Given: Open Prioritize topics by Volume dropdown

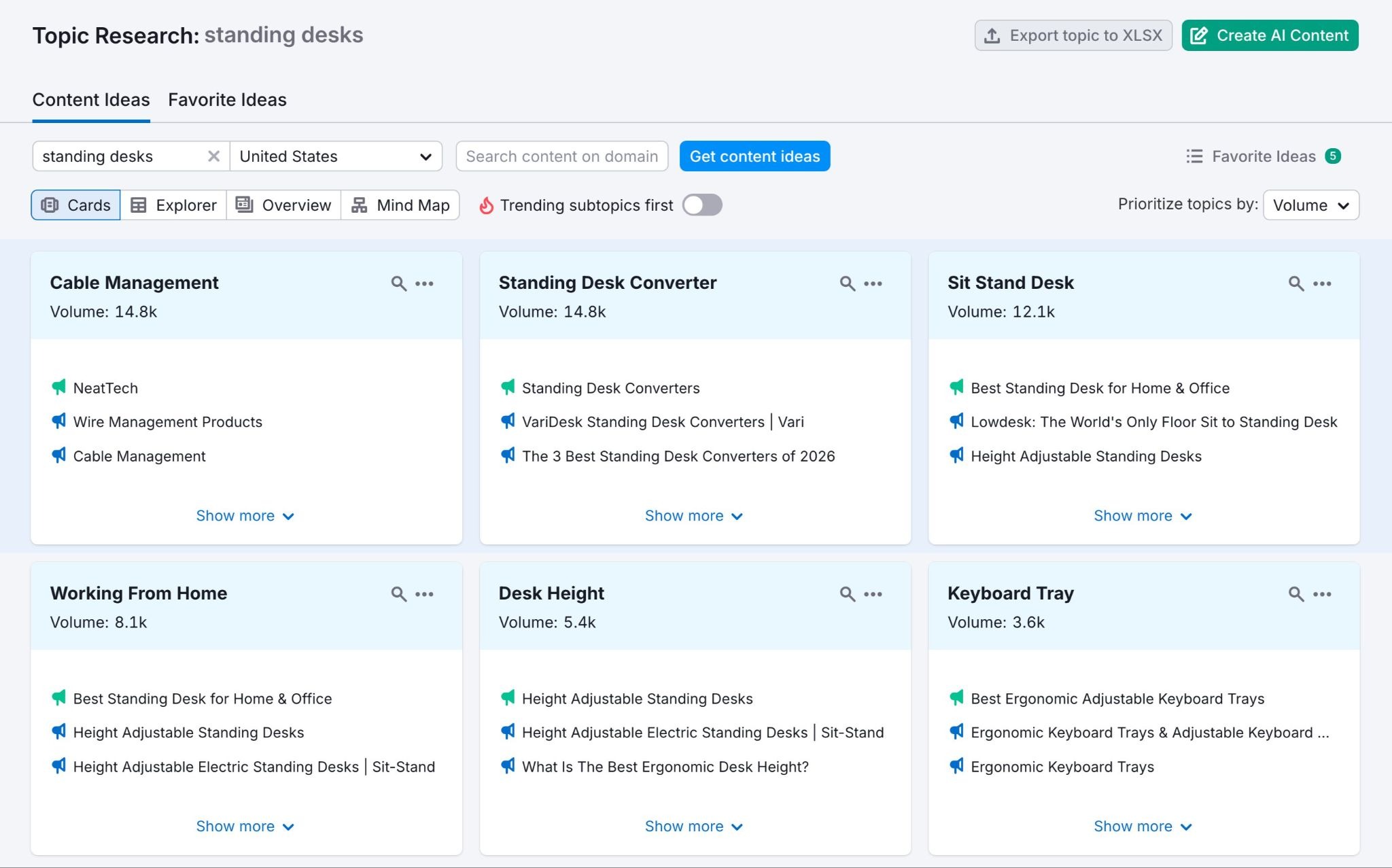Looking at the screenshot, I should click(x=1311, y=205).
